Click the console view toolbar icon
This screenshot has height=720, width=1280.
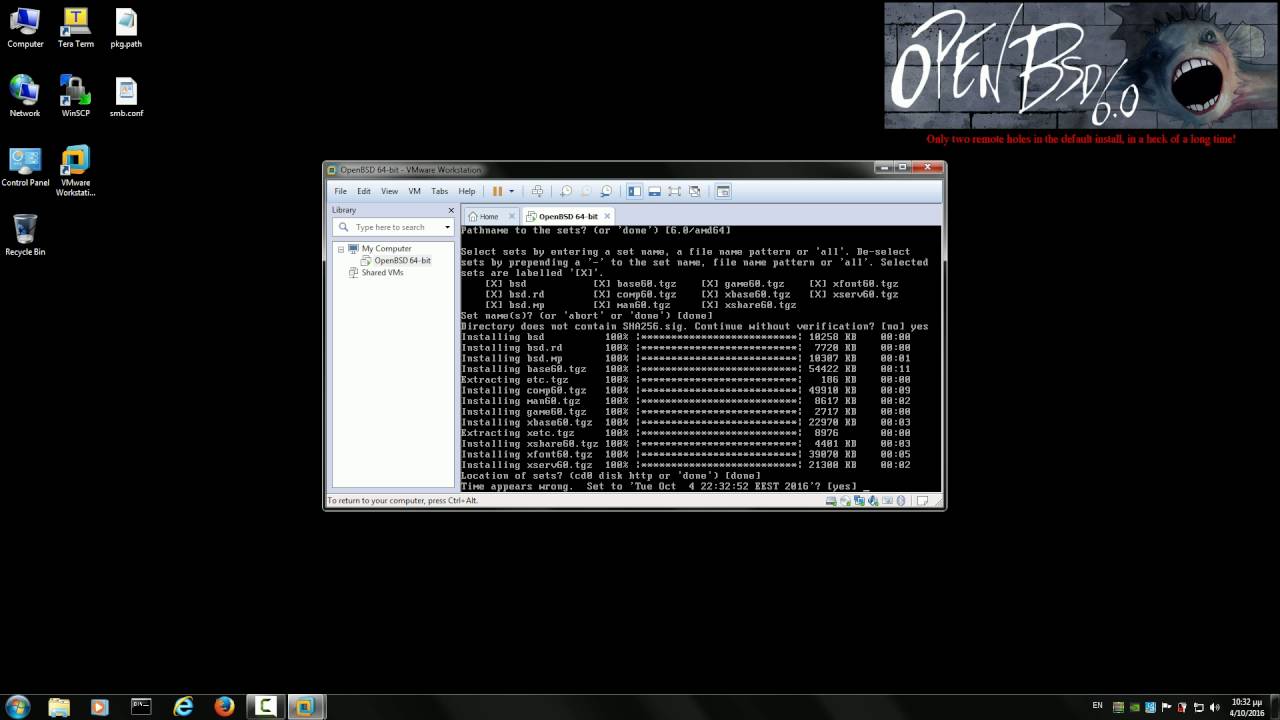tap(723, 191)
